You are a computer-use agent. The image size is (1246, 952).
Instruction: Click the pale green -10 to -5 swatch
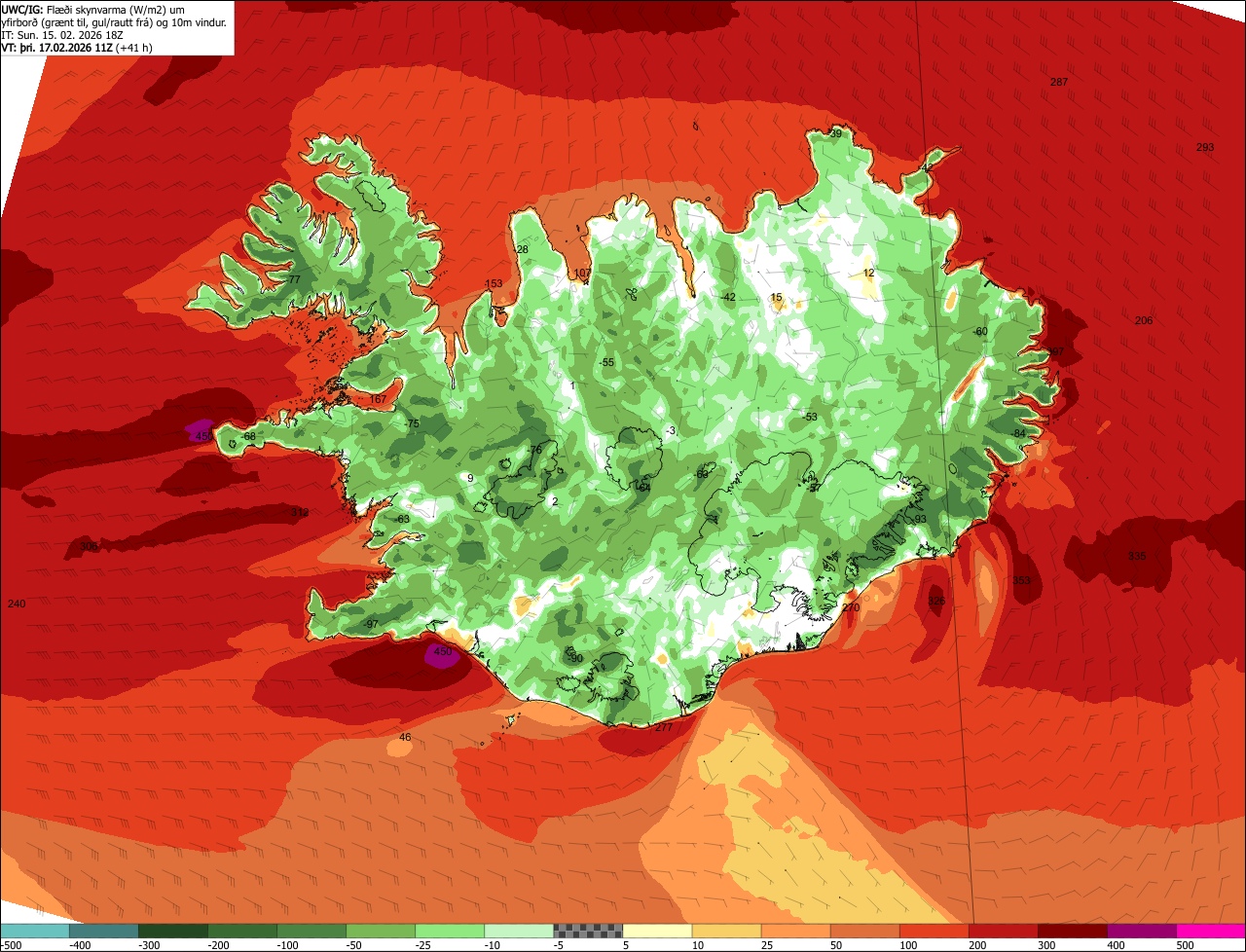(x=519, y=931)
